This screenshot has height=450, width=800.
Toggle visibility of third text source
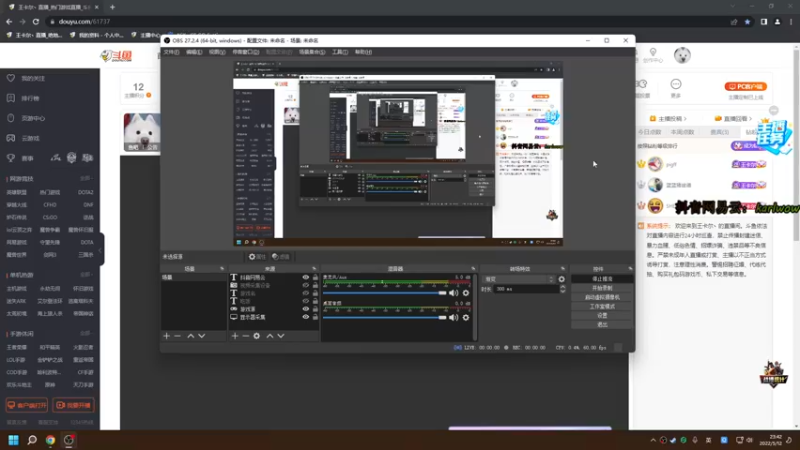point(306,293)
